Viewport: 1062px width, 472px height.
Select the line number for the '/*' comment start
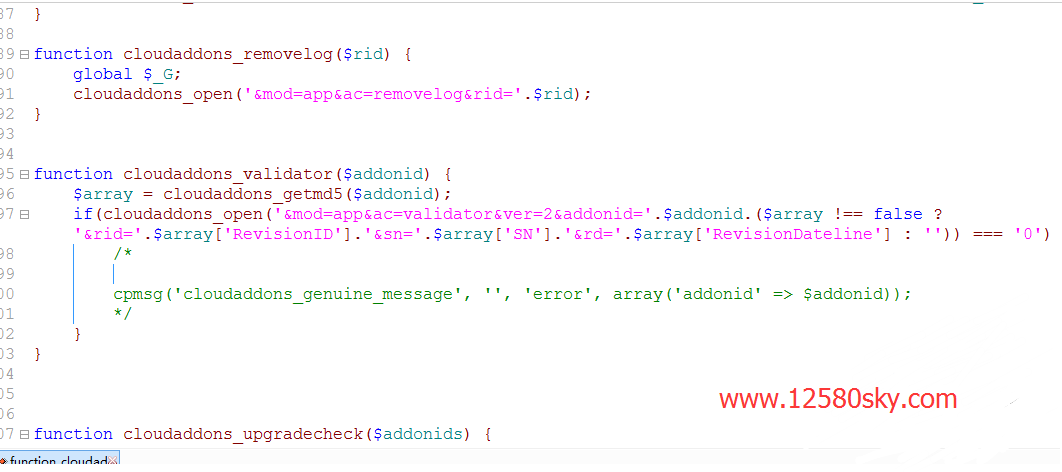[7, 255]
